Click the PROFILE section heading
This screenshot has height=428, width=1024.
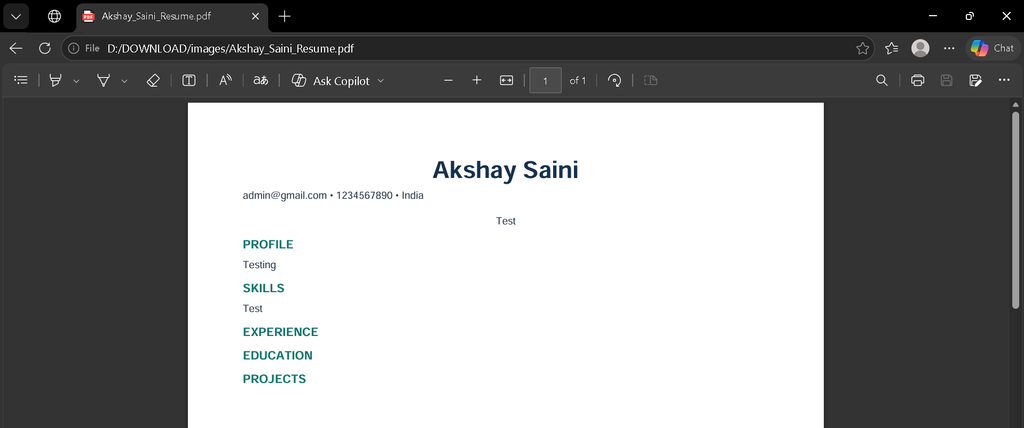click(268, 244)
